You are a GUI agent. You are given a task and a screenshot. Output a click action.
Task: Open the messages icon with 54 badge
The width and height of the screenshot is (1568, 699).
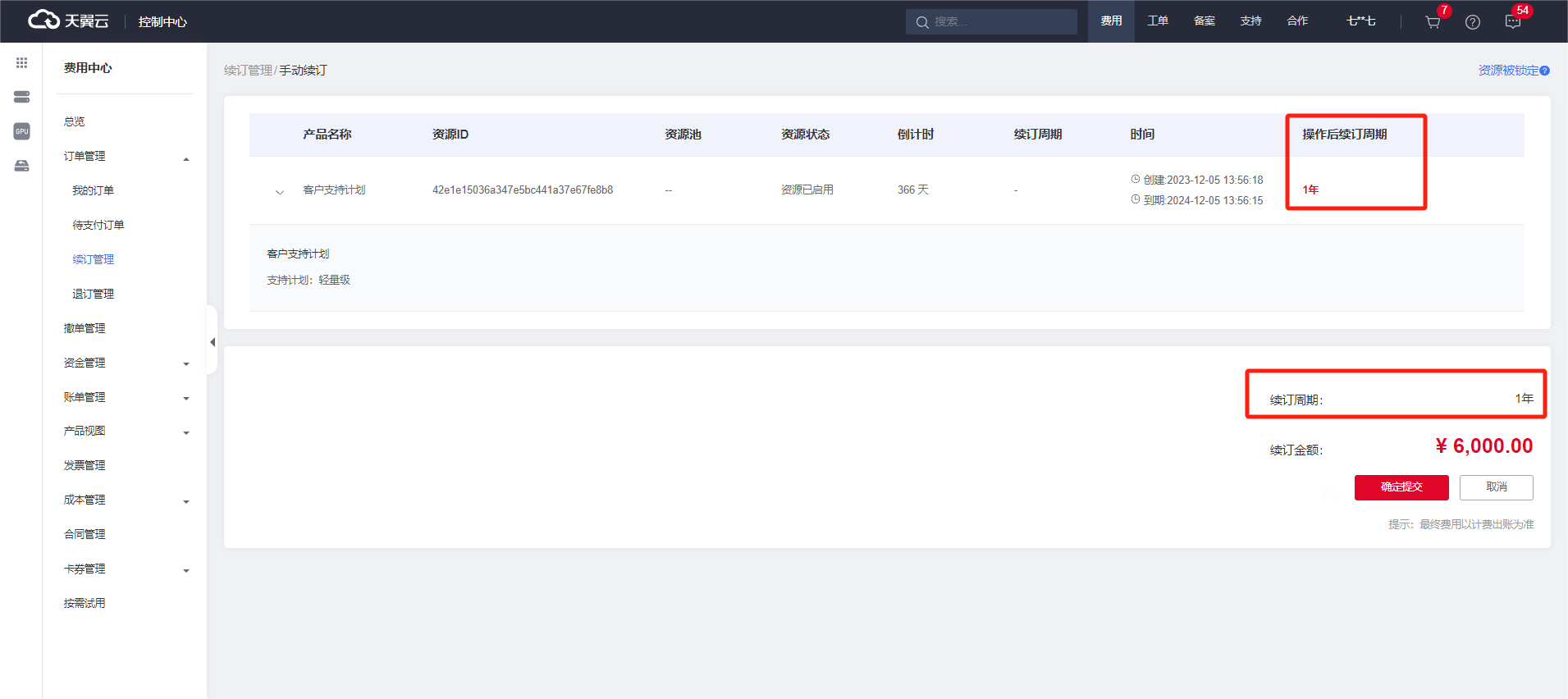1513,22
